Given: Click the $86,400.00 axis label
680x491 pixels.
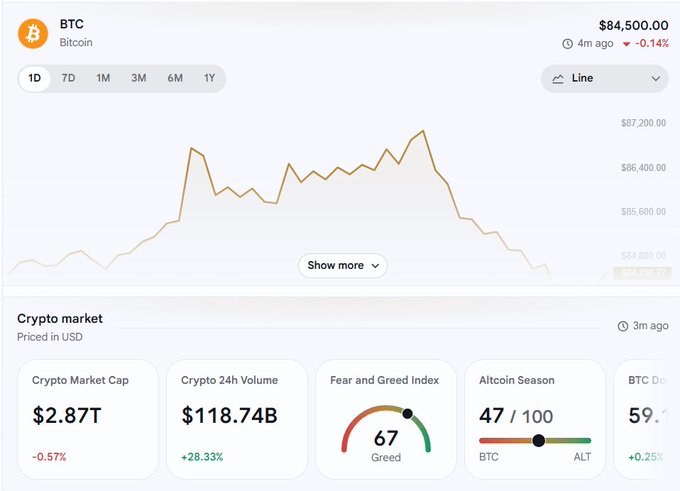Looking at the screenshot, I should click(x=644, y=167).
